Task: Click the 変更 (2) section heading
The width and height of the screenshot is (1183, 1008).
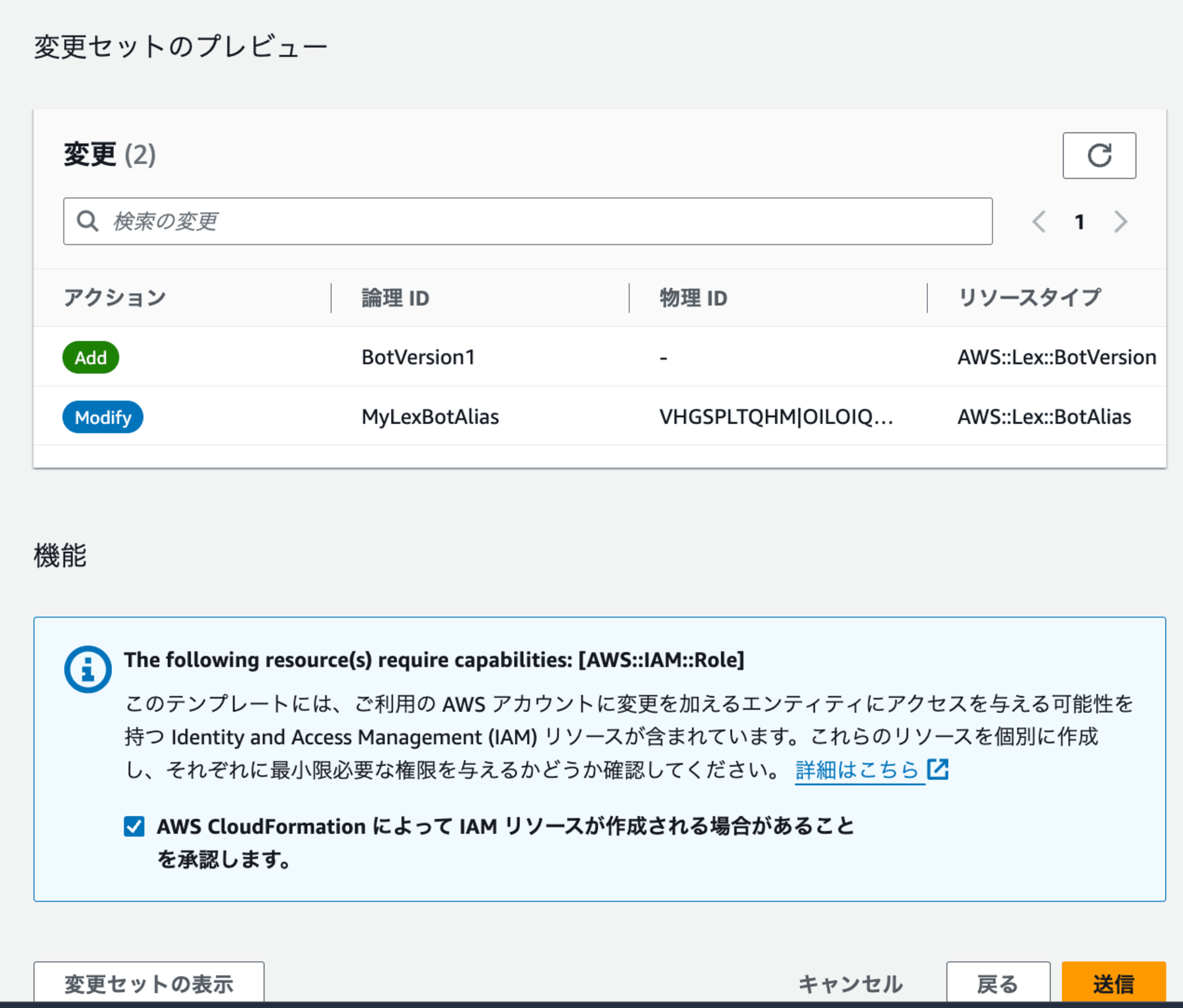Action: point(109,155)
